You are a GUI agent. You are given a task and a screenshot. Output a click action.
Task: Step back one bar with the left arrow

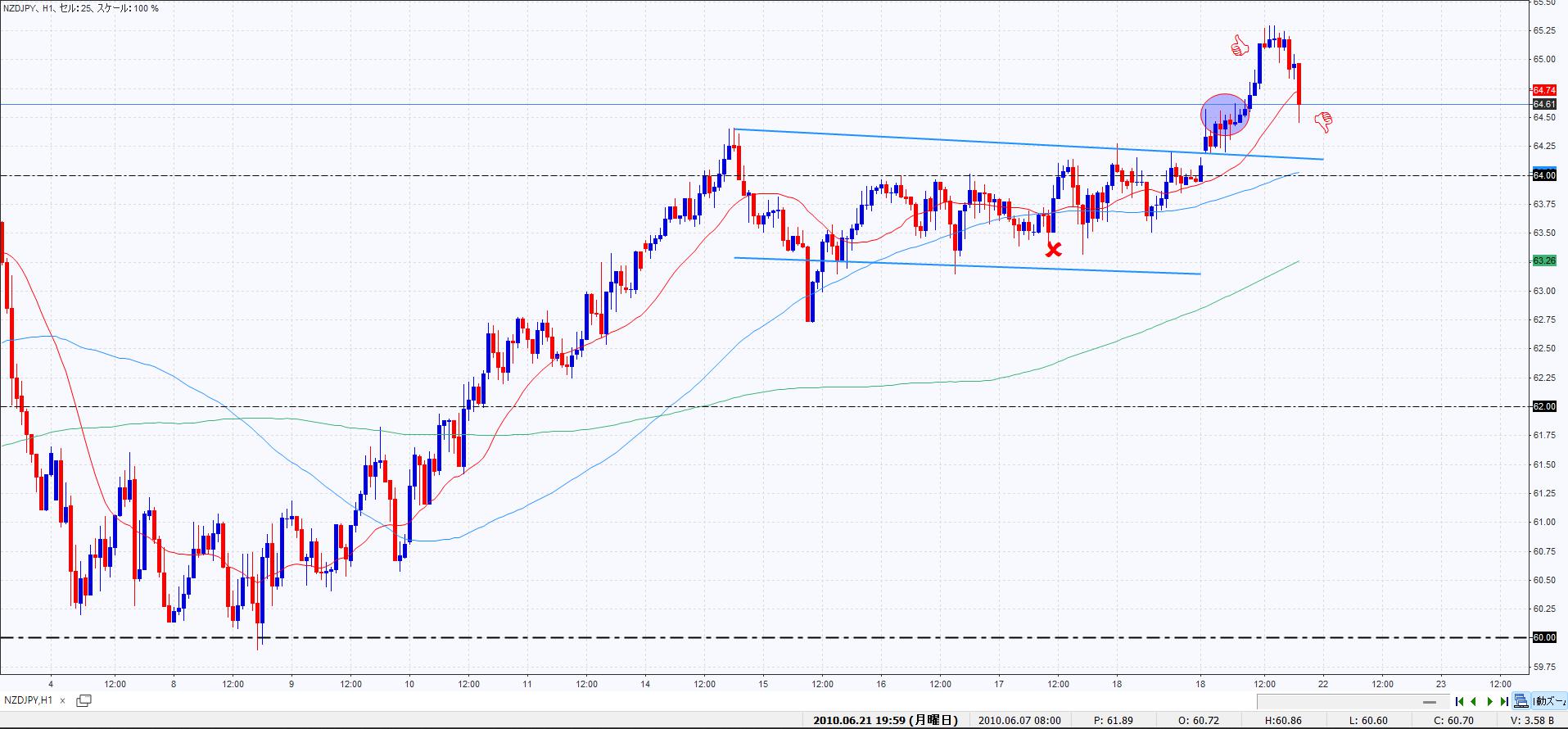[x=1474, y=701]
